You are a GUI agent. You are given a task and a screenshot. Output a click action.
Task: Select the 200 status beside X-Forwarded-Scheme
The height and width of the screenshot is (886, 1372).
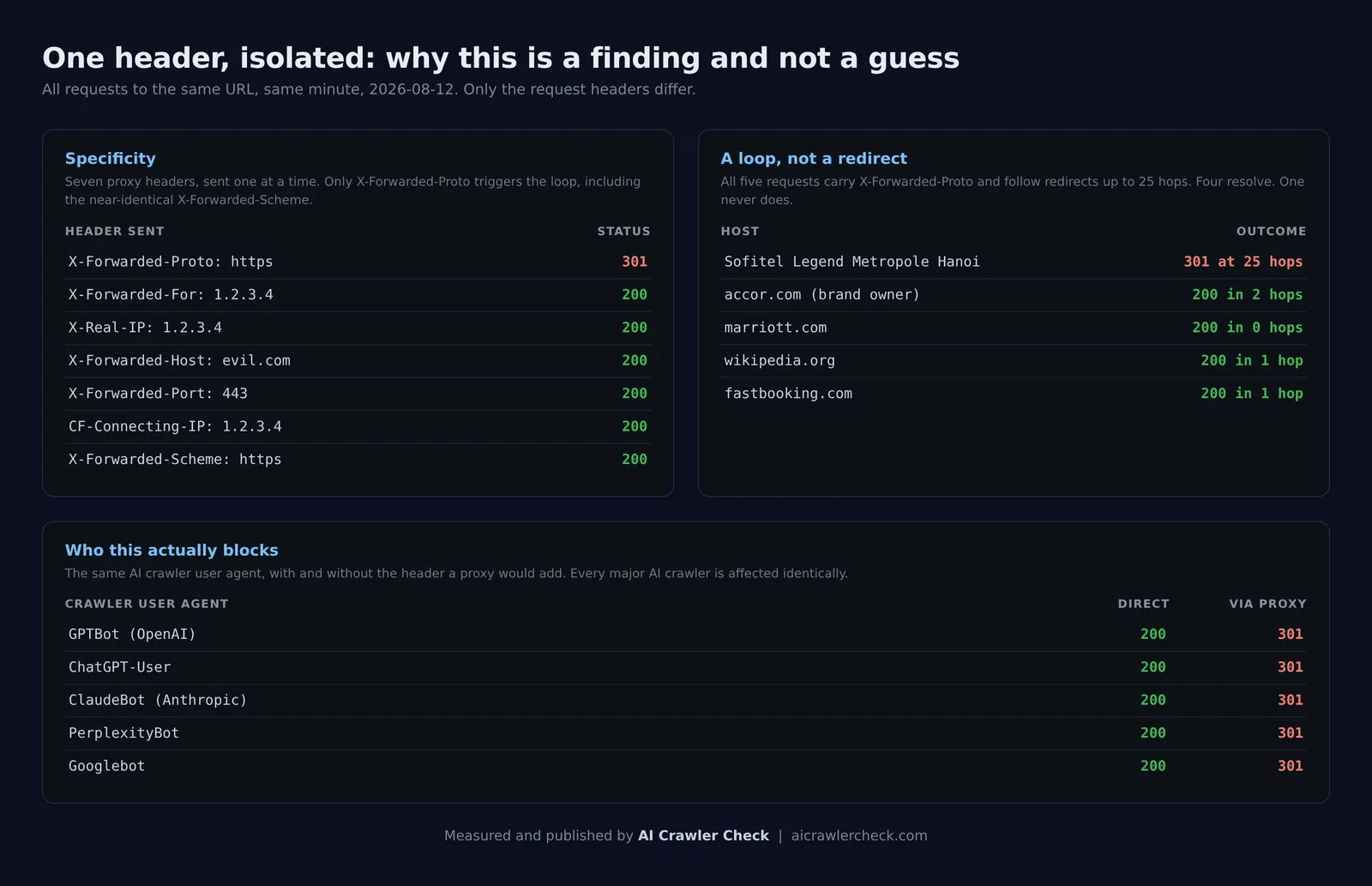tap(635, 460)
